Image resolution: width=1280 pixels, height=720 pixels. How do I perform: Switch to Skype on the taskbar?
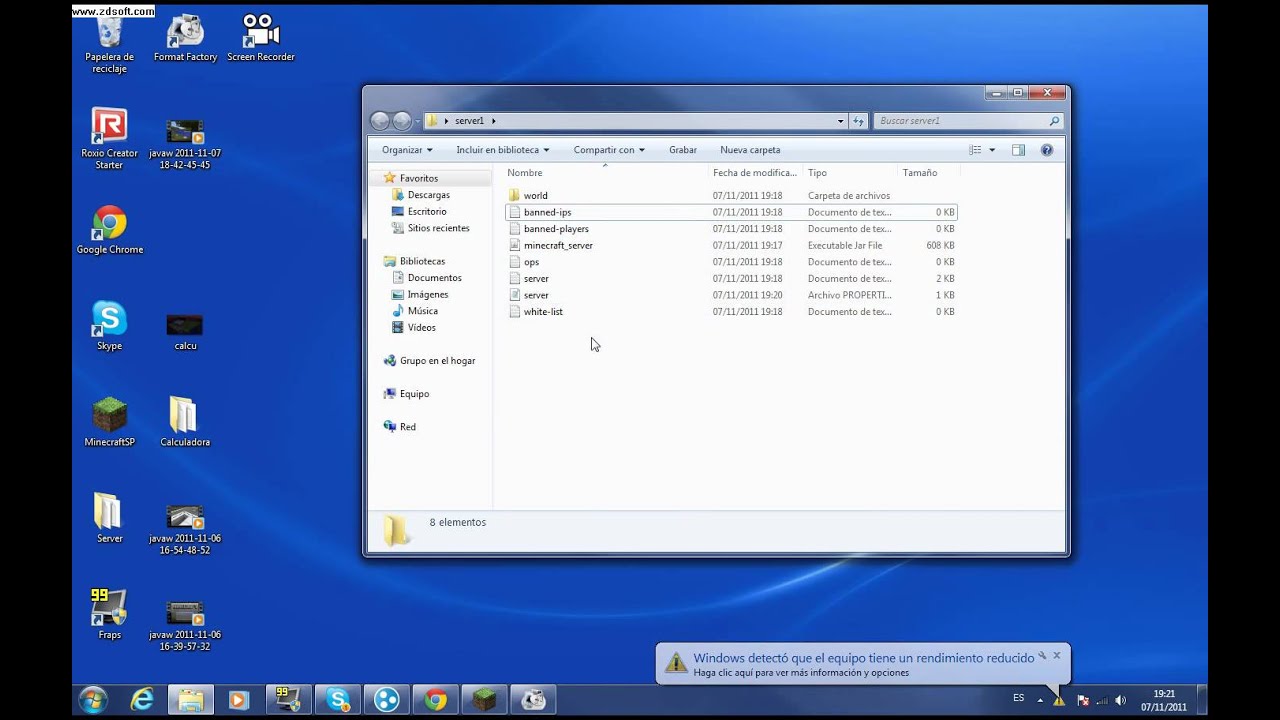point(338,700)
